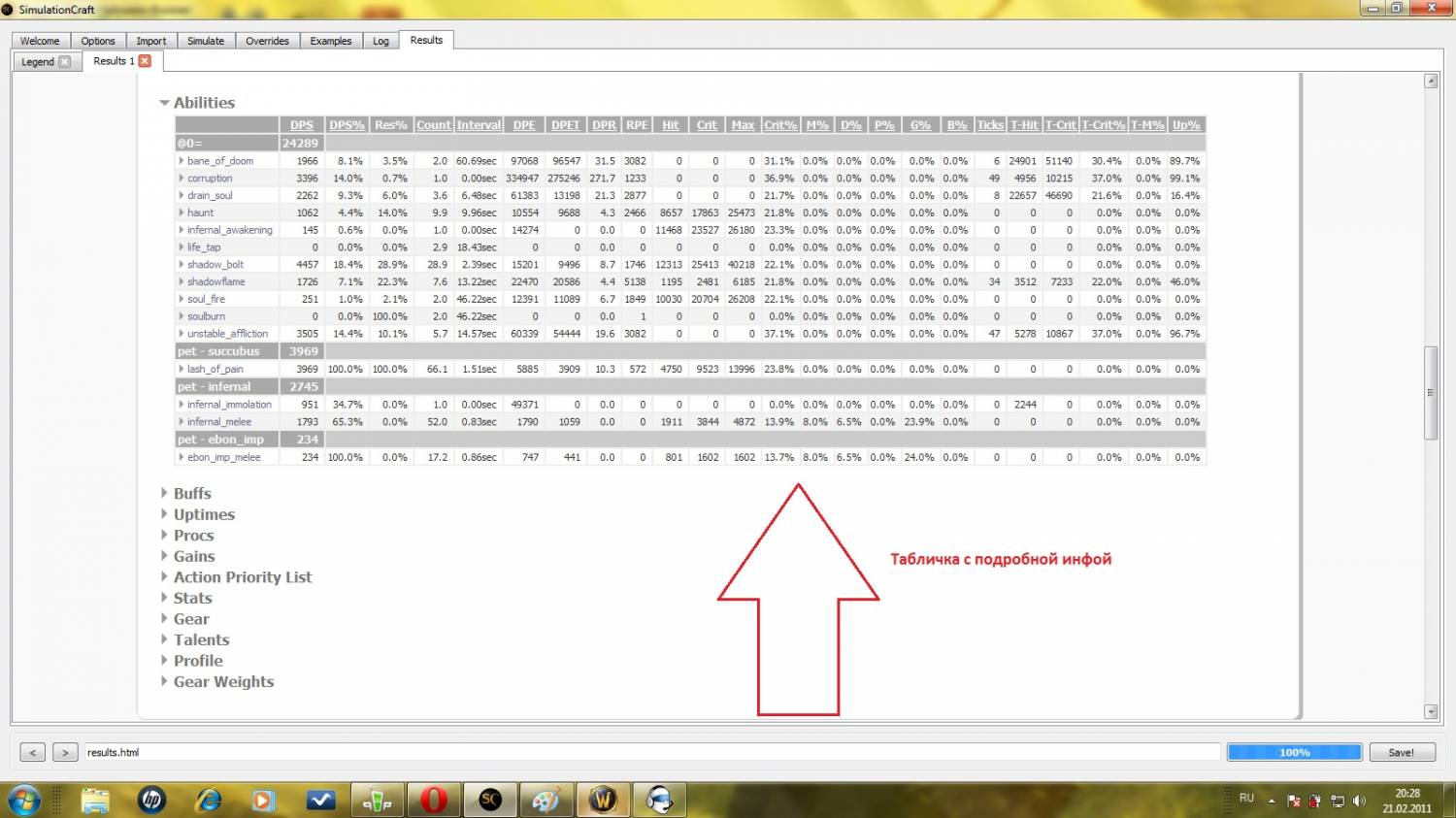
Task: Click the results.html address field
Action: (651, 752)
